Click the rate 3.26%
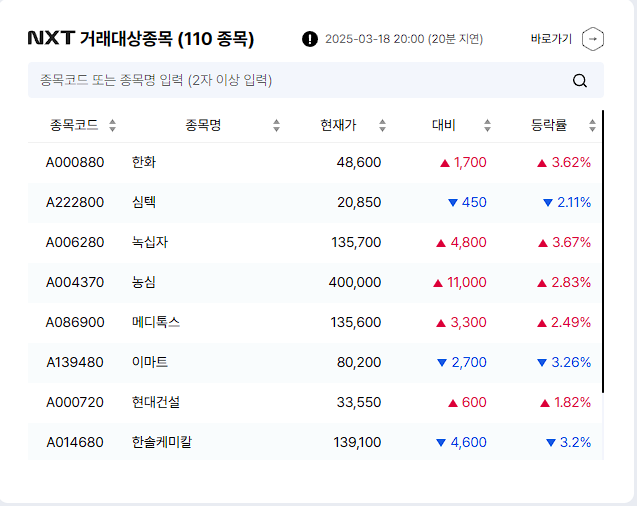637x506 pixels. [571, 362]
